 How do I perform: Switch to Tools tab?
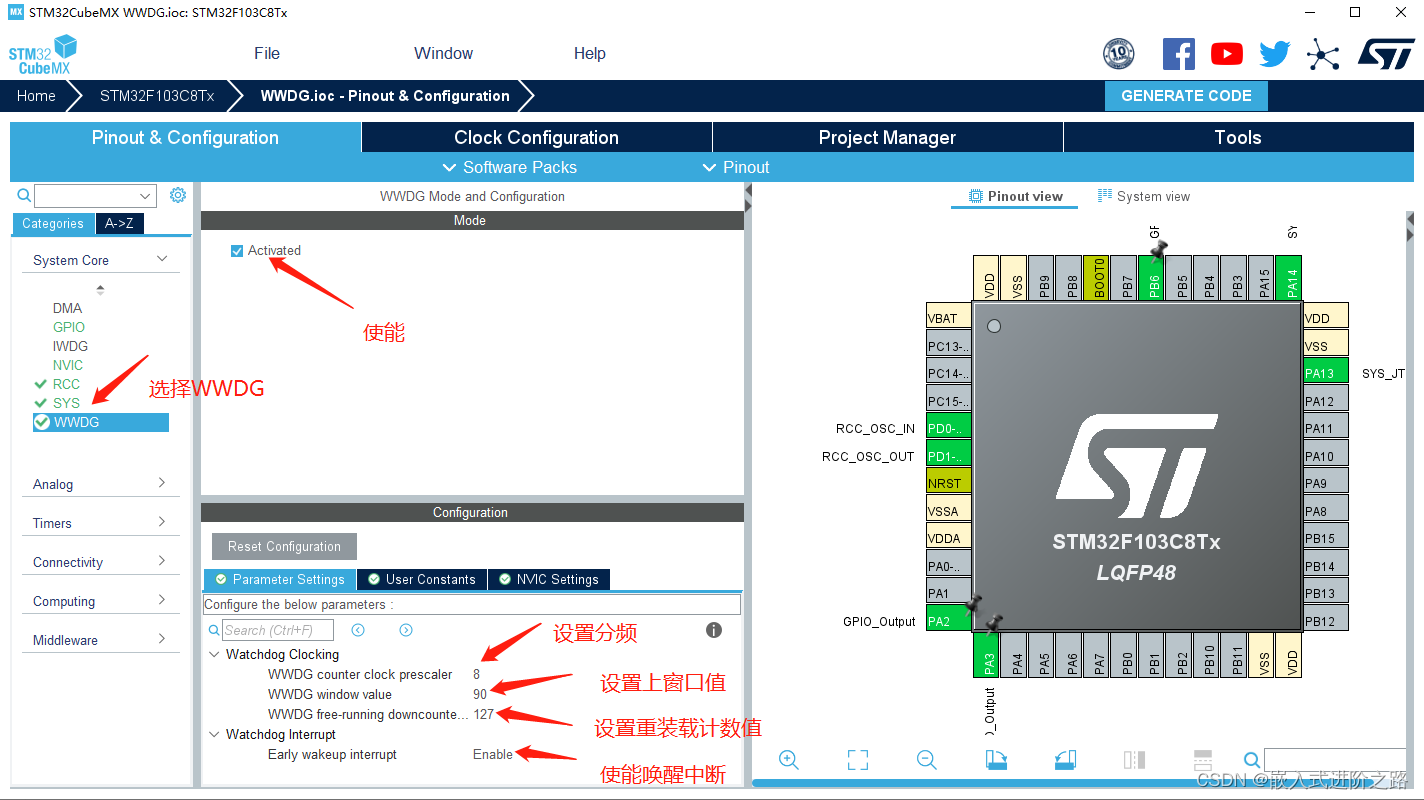coord(1238,137)
